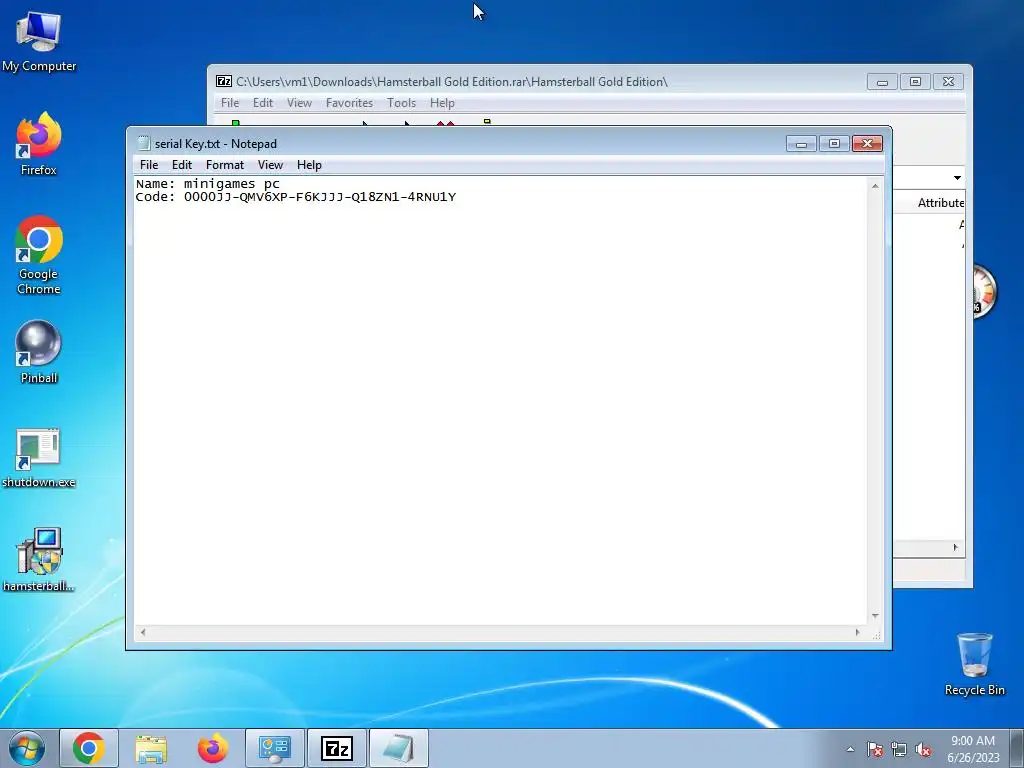This screenshot has height=768, width=1024.
Task: Maximize the 7-Zip window
Action: pos(915,82)
